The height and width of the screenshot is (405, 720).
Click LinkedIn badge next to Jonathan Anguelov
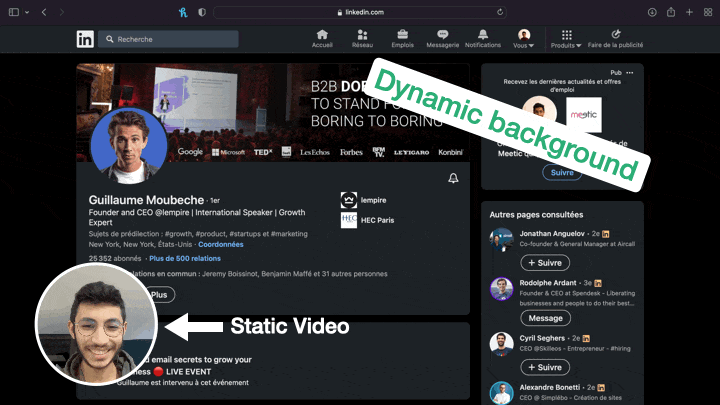[x=606, y=234]
